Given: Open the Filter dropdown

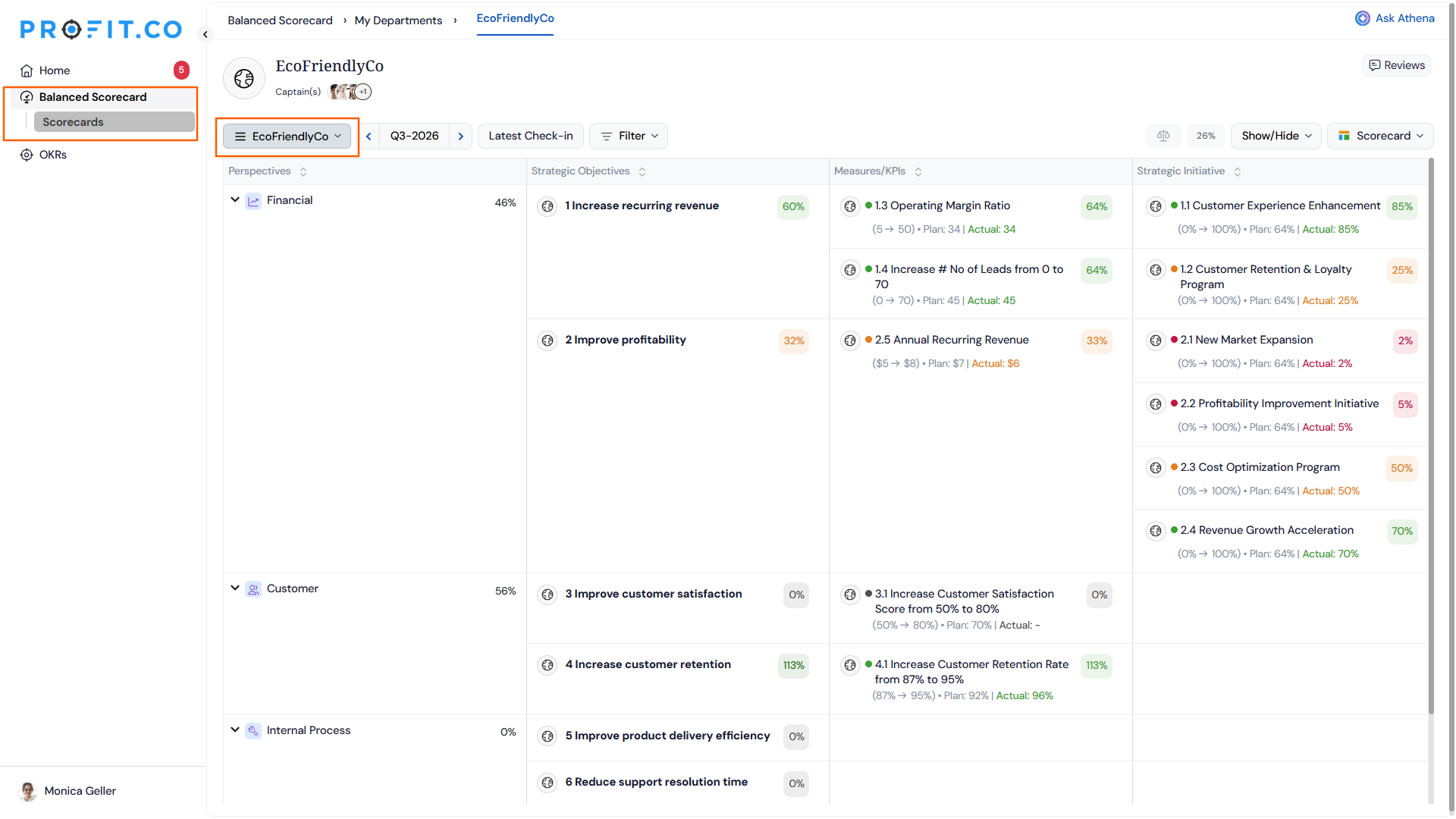Looking at the screenshot, I should pos(629,136).
